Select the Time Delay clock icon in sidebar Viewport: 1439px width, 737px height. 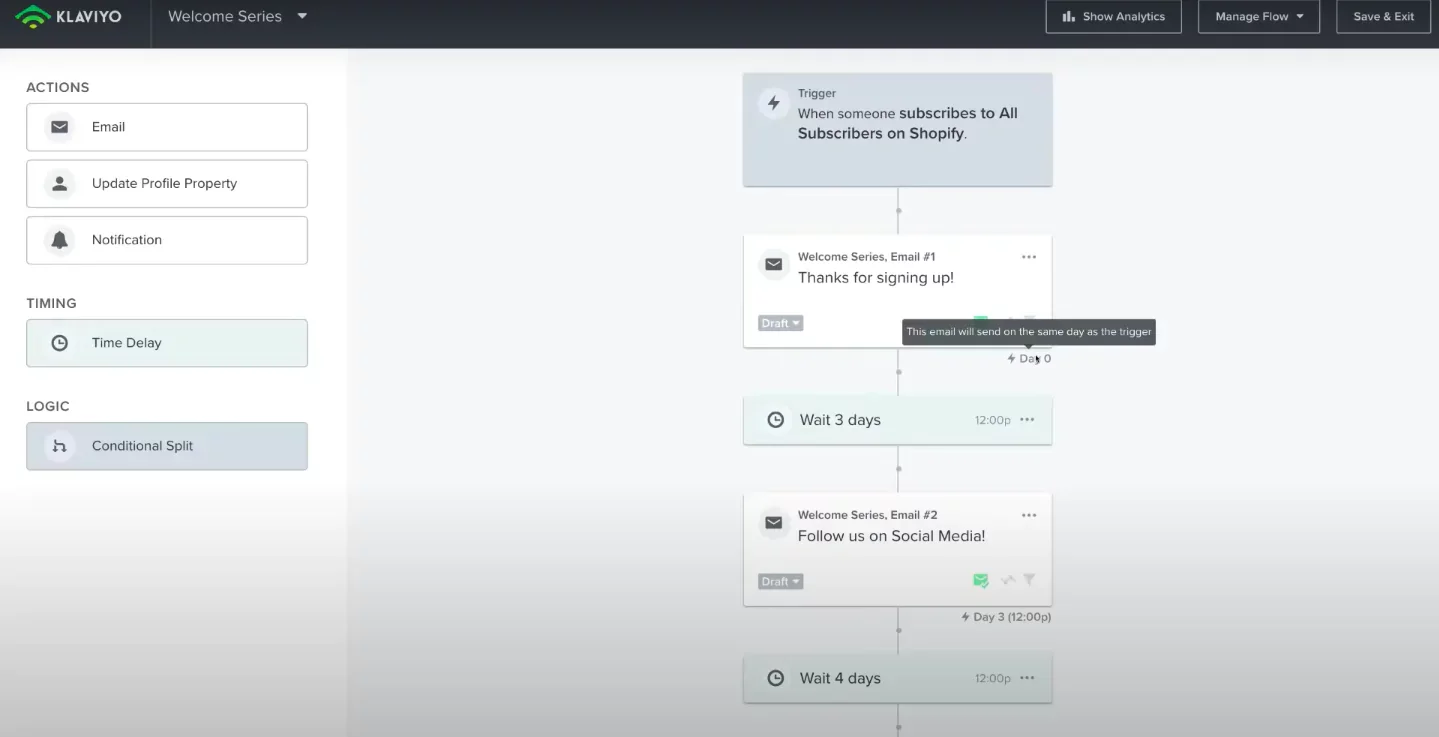point(60,343)
